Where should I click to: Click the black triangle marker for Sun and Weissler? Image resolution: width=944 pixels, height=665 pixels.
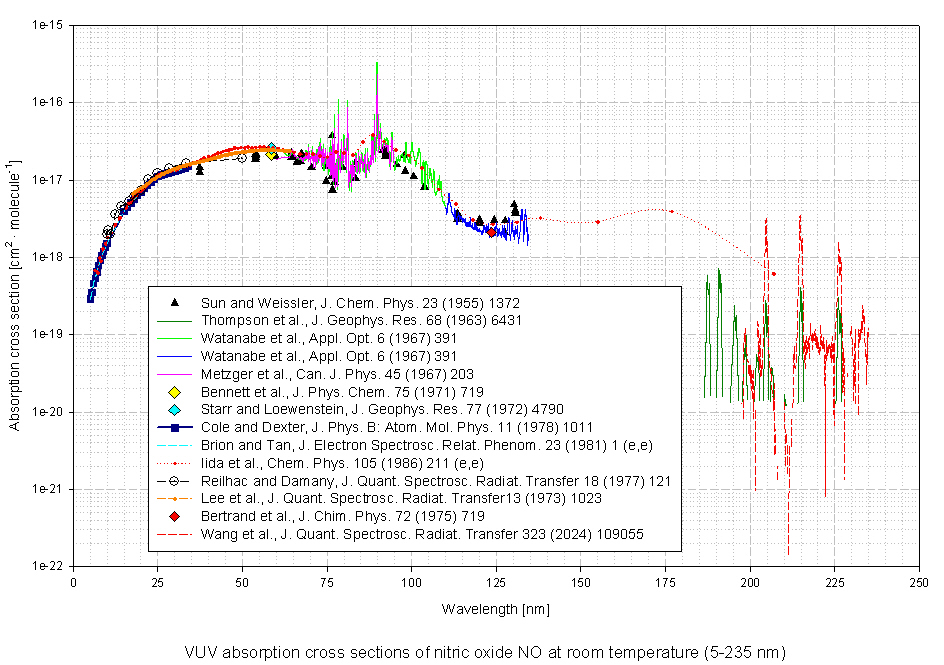tap(175, 302)
